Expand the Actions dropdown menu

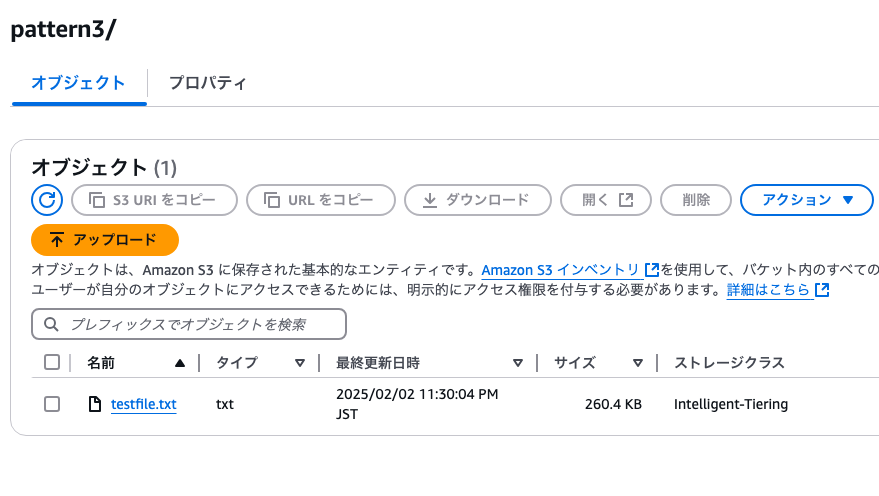tap(807, 200)
